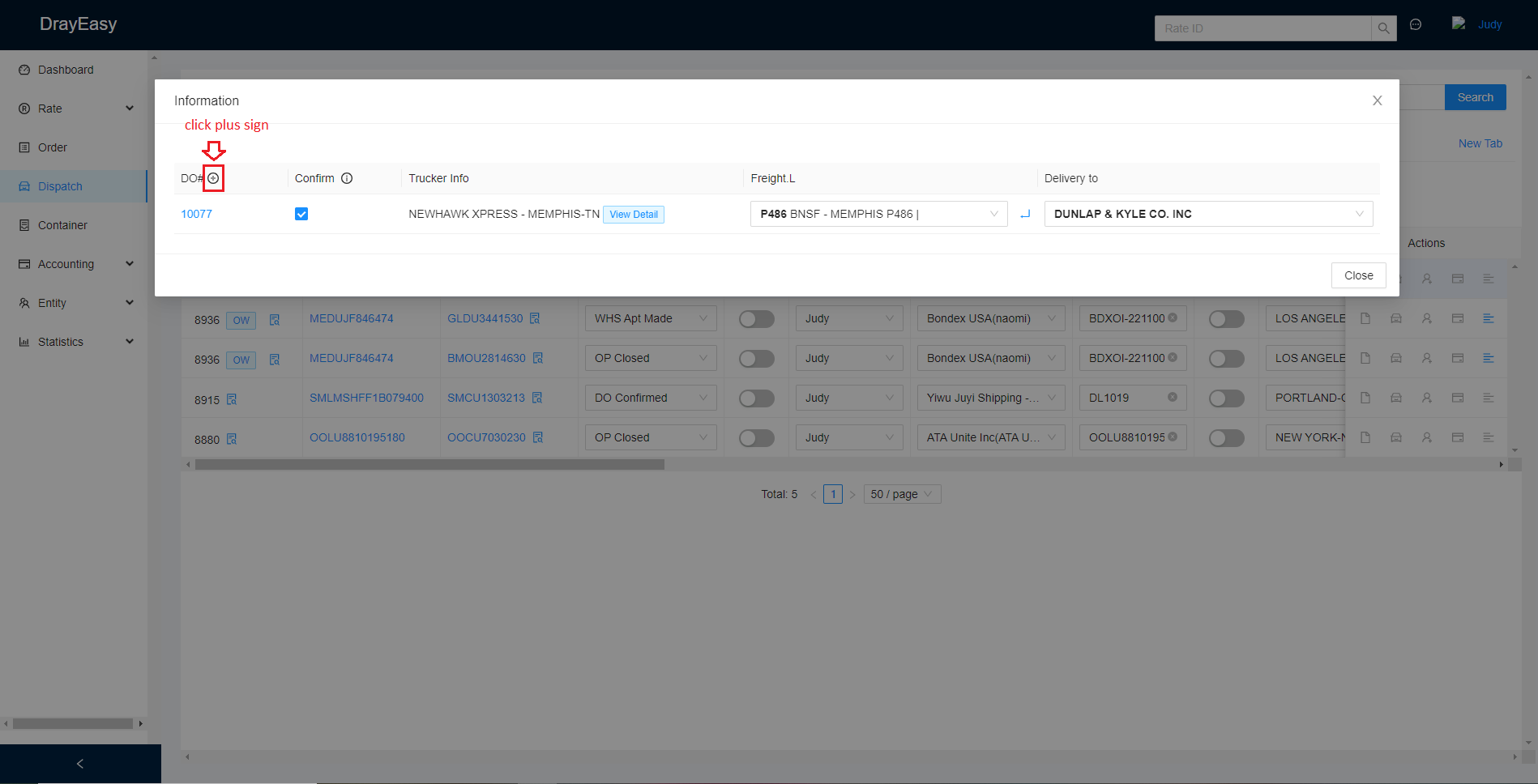Image resolution: width=1538 pixels, height=784 pixels.
Task: Open the Delivery to dropdown DUNLAP & KYLE
Action: (1207, 214)
